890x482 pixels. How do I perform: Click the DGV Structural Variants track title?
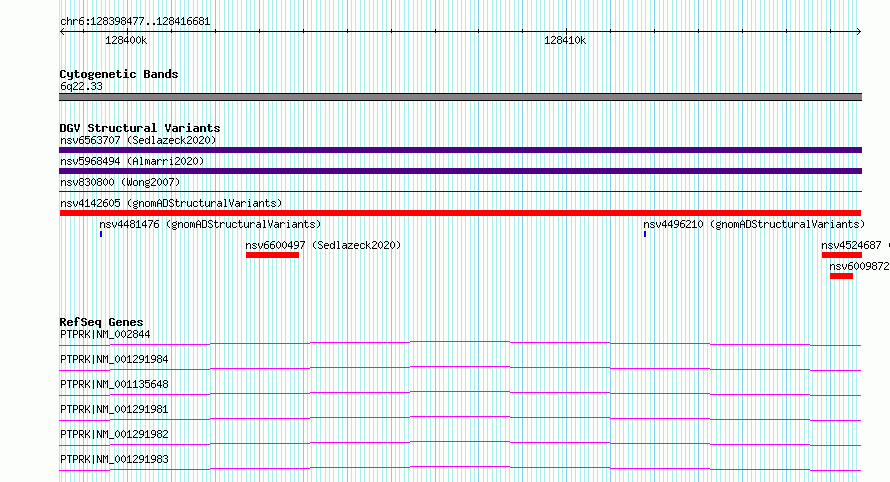tap(140, 128)
